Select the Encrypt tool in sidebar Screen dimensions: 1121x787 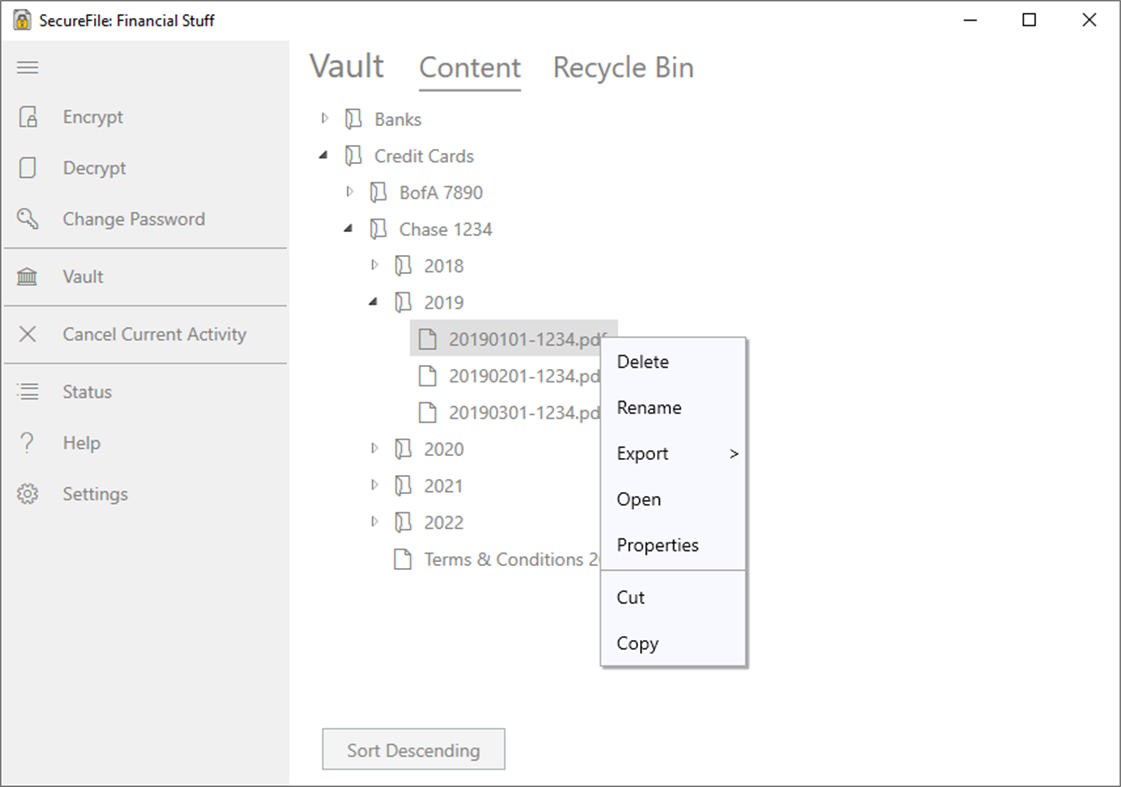tap(91, 117)
